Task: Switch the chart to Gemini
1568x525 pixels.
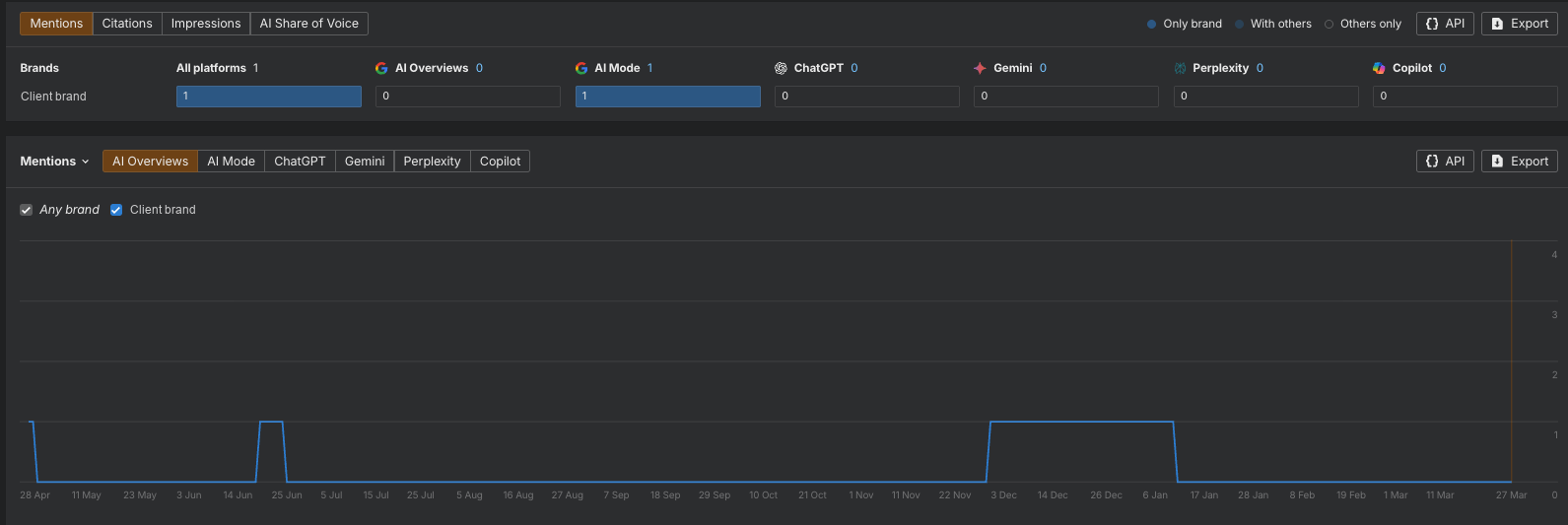Action: click(365, 161)
